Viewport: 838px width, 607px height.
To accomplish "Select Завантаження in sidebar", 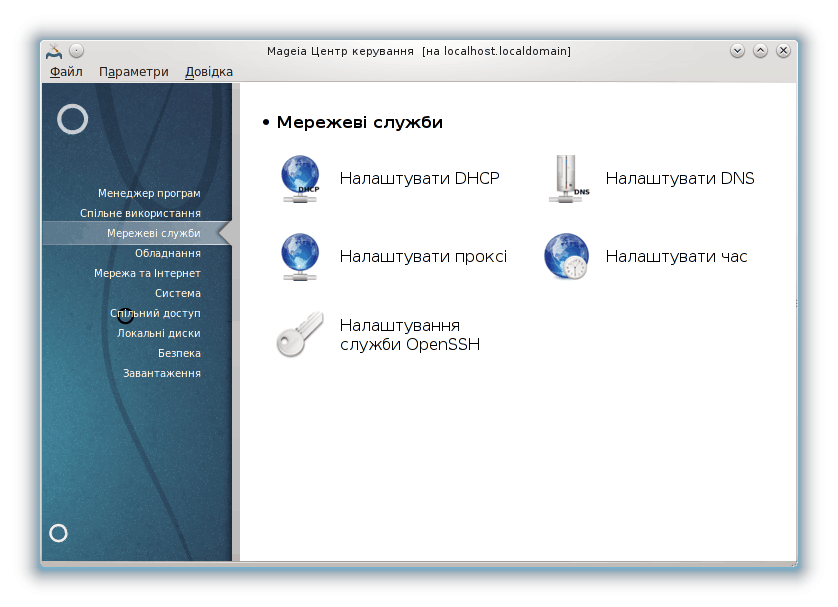I will click(x=162, y=373).
